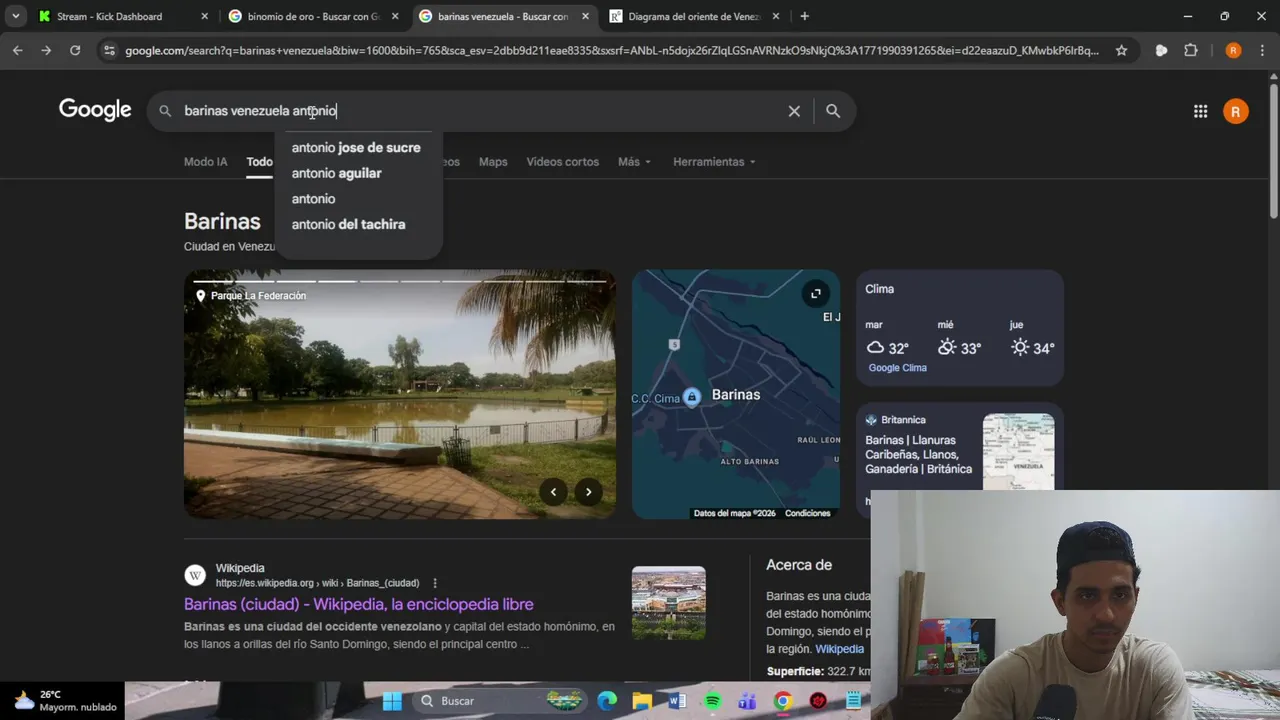Switch to the binomio de oro tab

pyautogui.click(x=312, y=16)
